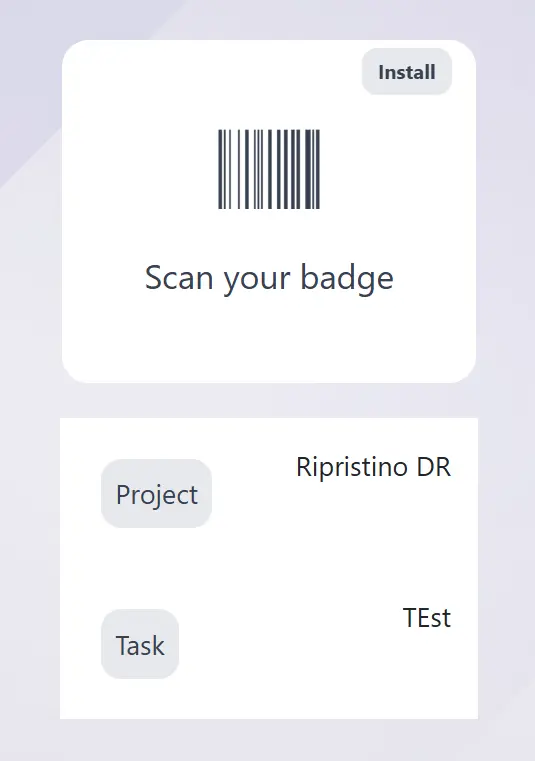The image size is (535, 761).
Task: Click the rounded gray Task label
Action: (x=140, y=644)
